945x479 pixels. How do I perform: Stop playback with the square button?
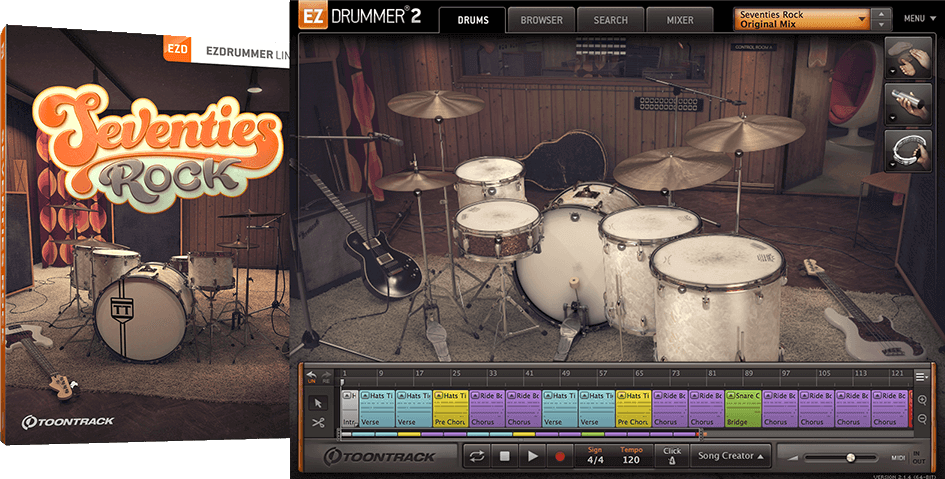tap(504, 456)
